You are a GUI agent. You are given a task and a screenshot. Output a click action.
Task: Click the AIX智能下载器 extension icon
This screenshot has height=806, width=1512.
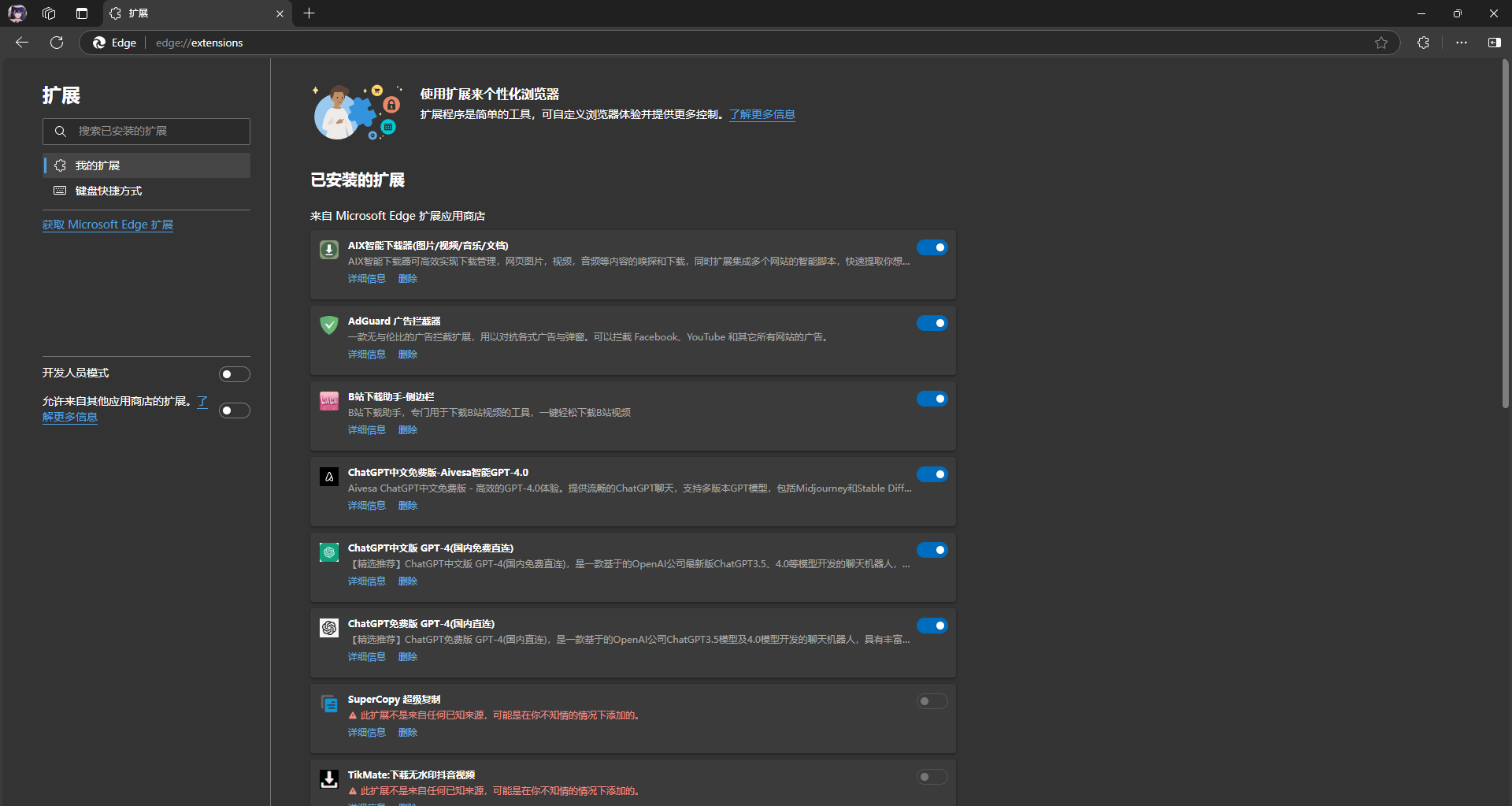tap(329, 250)
